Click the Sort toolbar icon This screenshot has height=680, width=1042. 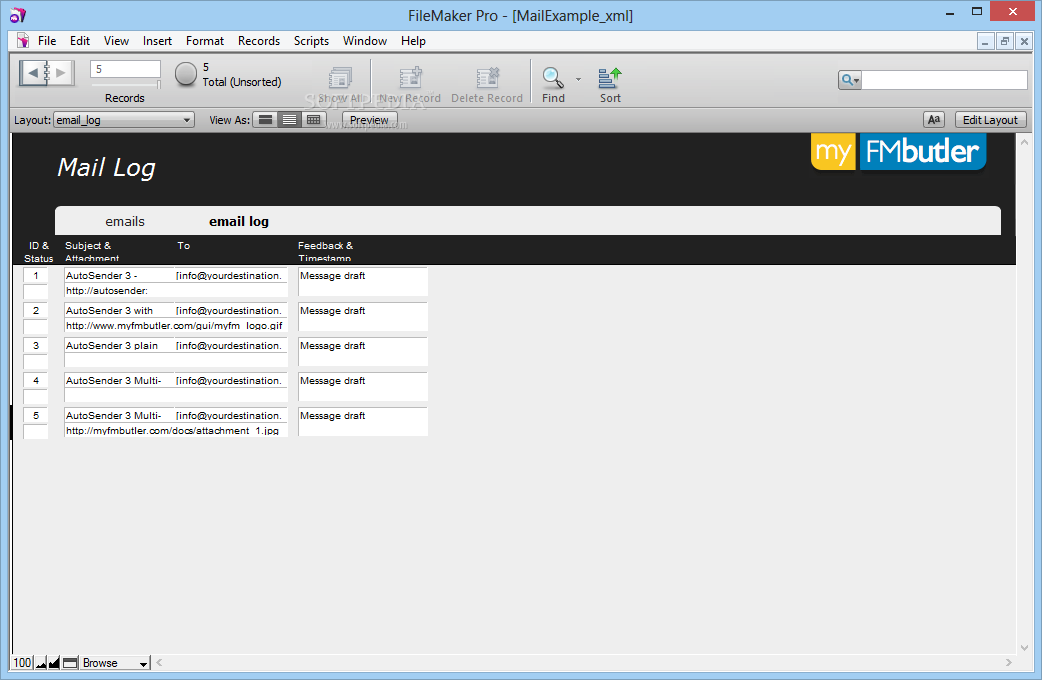tap(609, 78)
